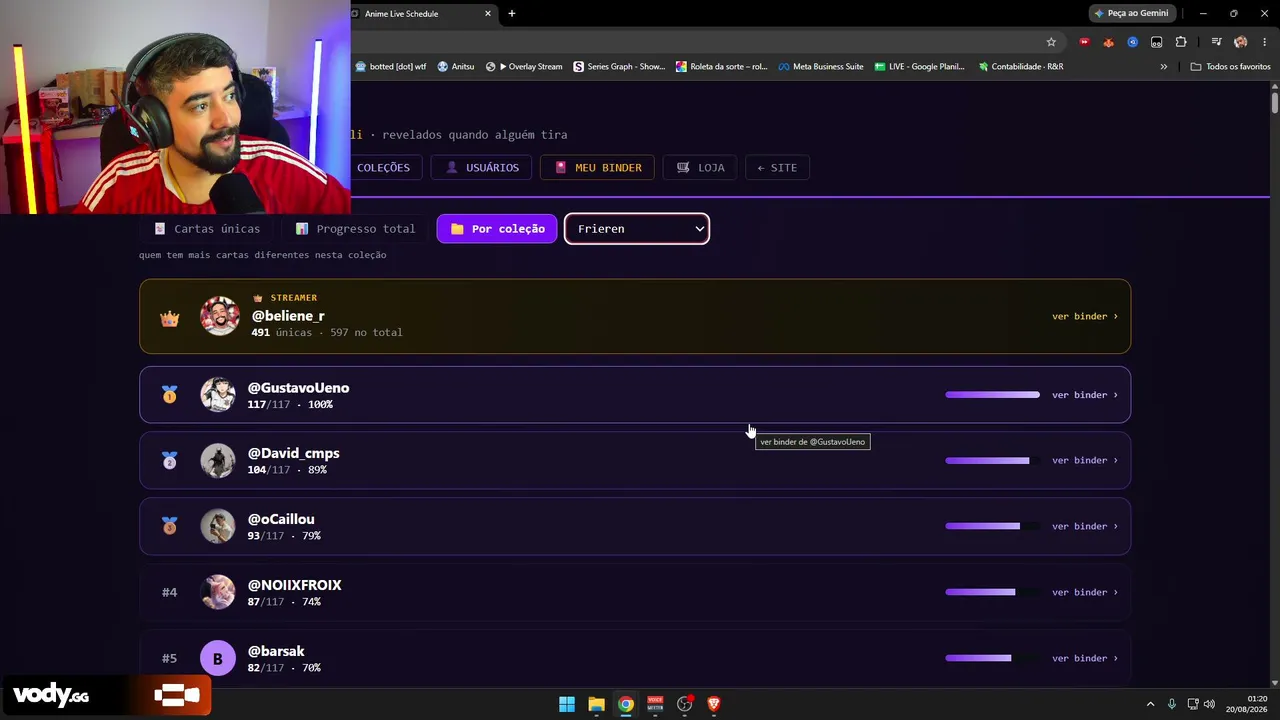Open the LIVE - Google Planilhas bookmark

(920, 67)
